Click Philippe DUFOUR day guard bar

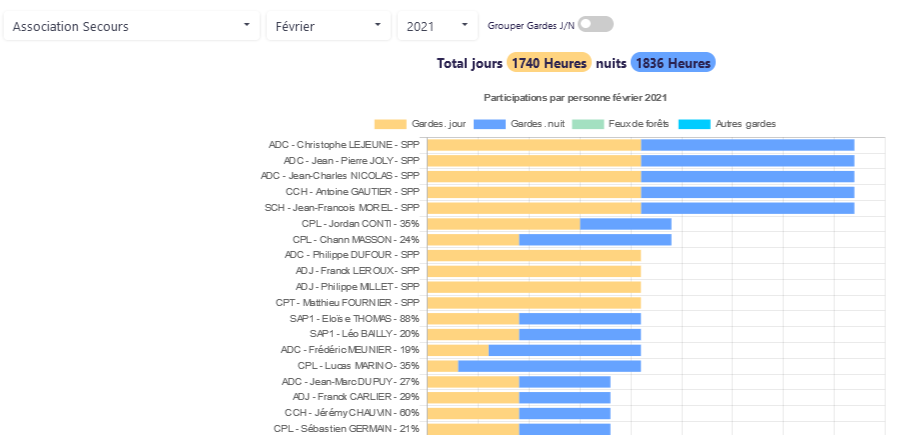pos(533,255)
